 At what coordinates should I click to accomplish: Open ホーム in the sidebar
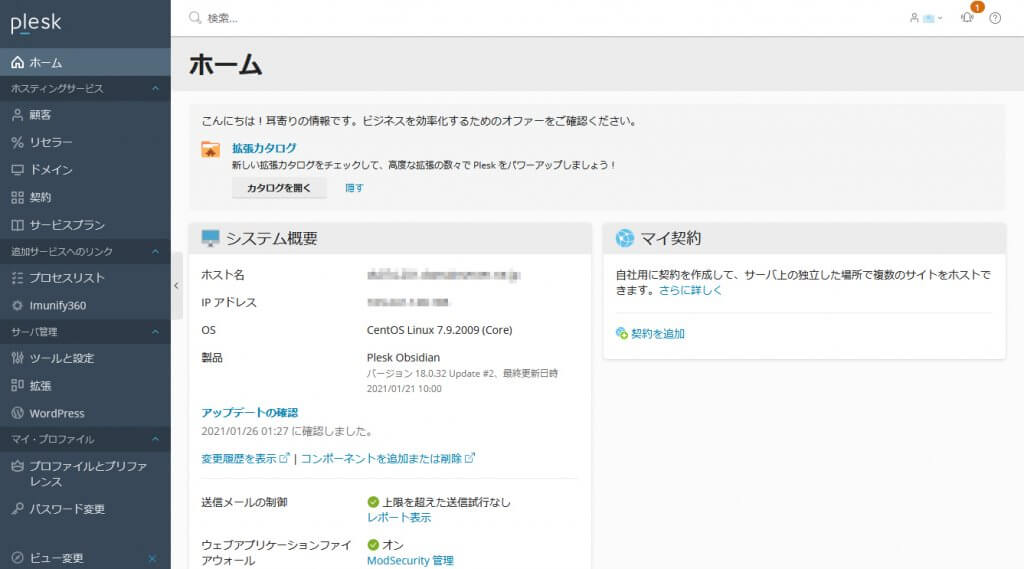(85, 62)
